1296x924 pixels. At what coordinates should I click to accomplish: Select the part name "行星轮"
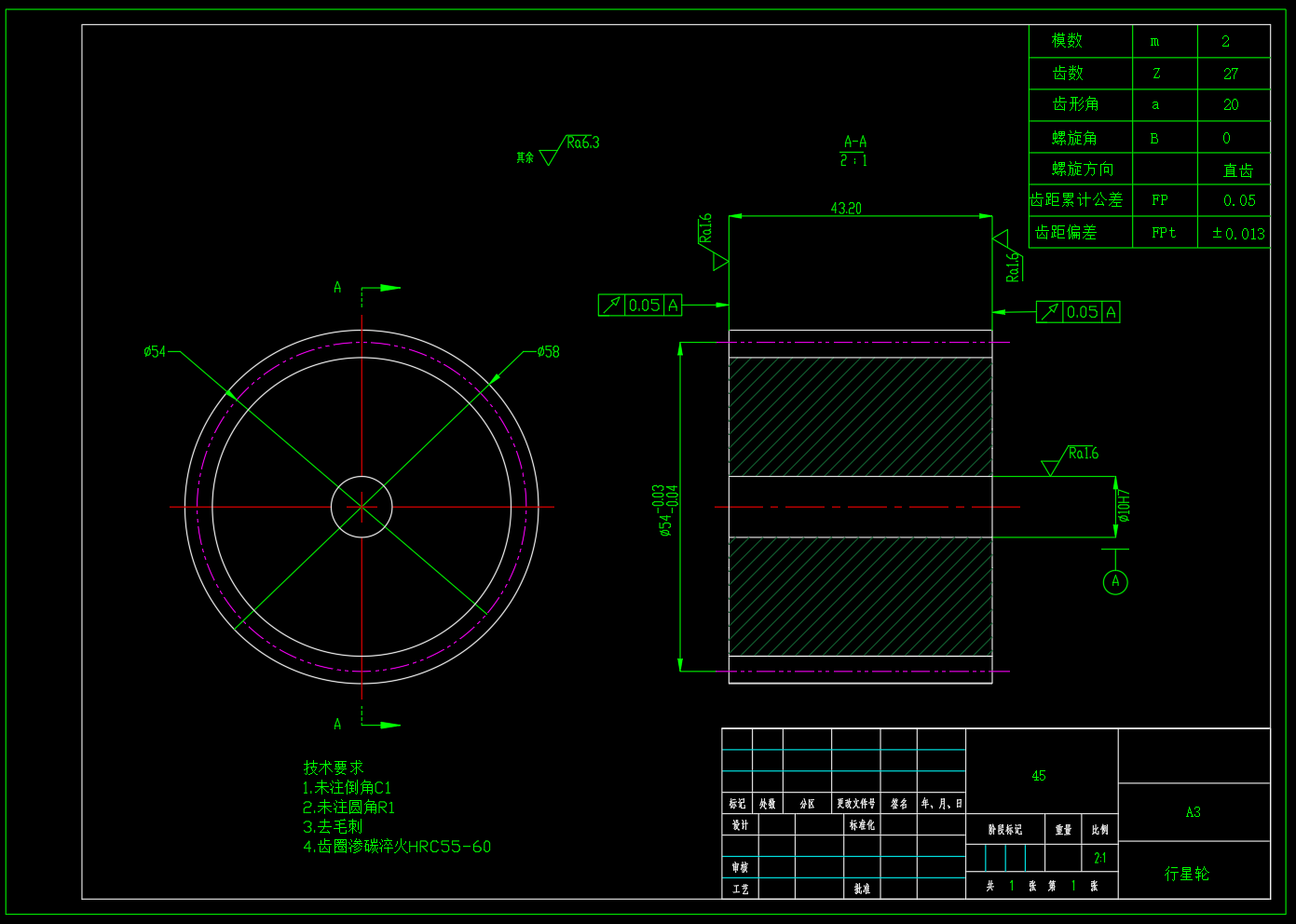[x=1187, y=874]
